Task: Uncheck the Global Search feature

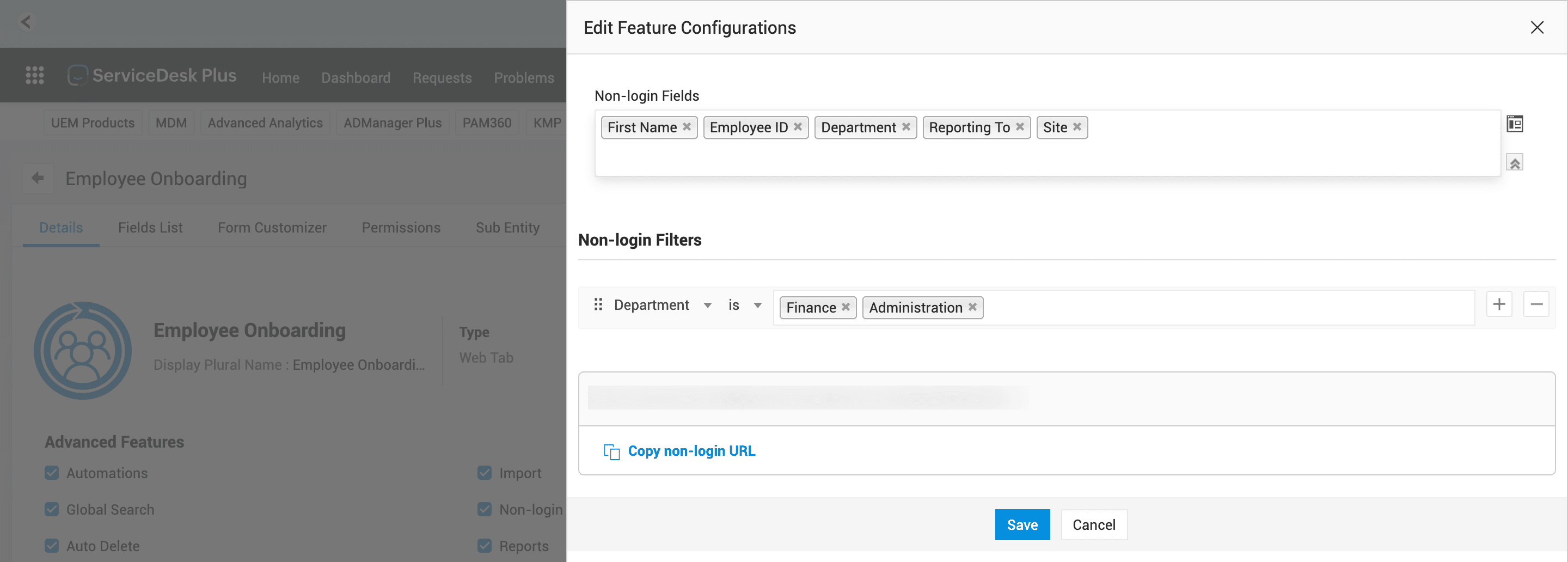Action: pyautogui.click(x=52, y=510)
